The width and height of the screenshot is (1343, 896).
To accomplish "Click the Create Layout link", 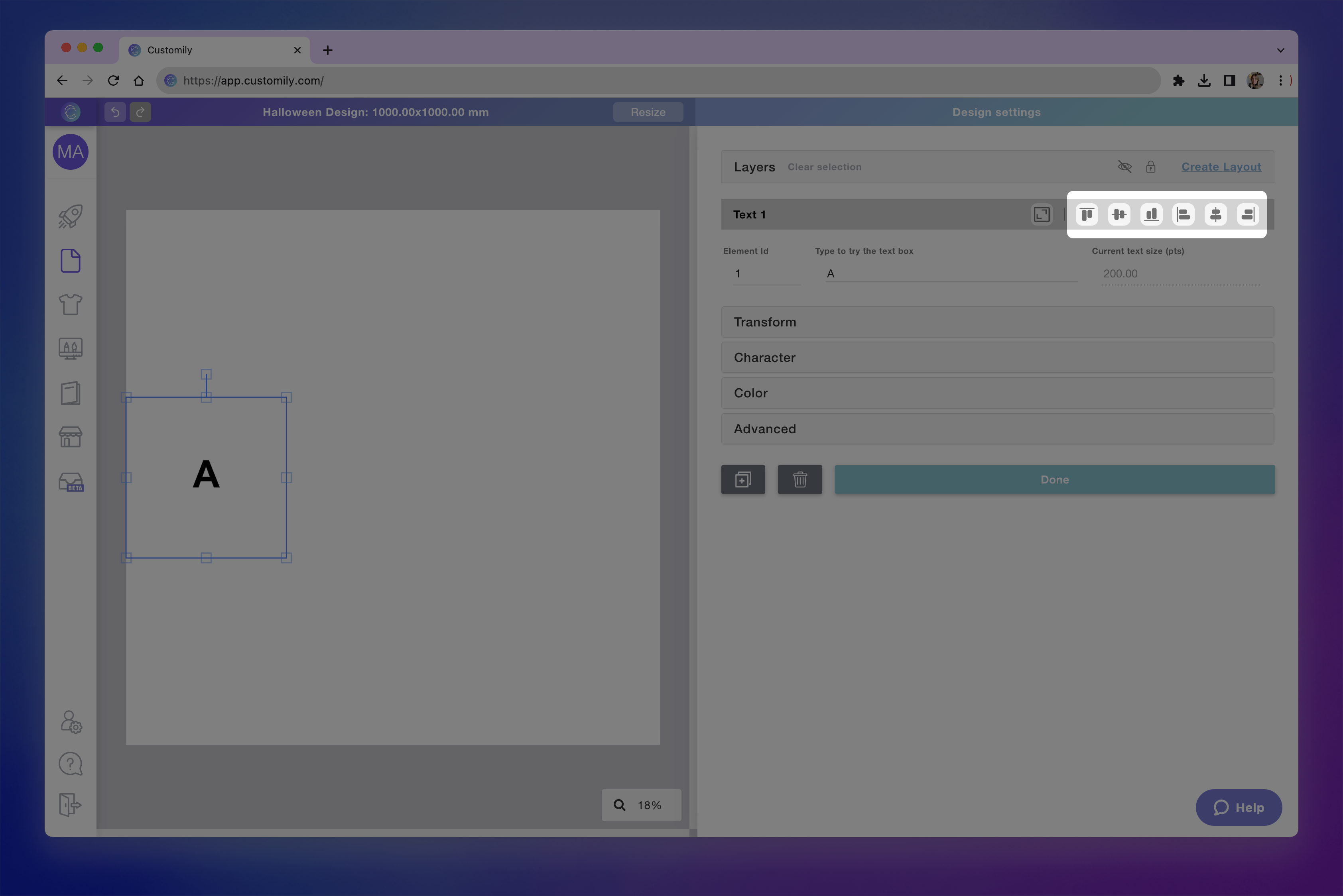I will 1221,166.
